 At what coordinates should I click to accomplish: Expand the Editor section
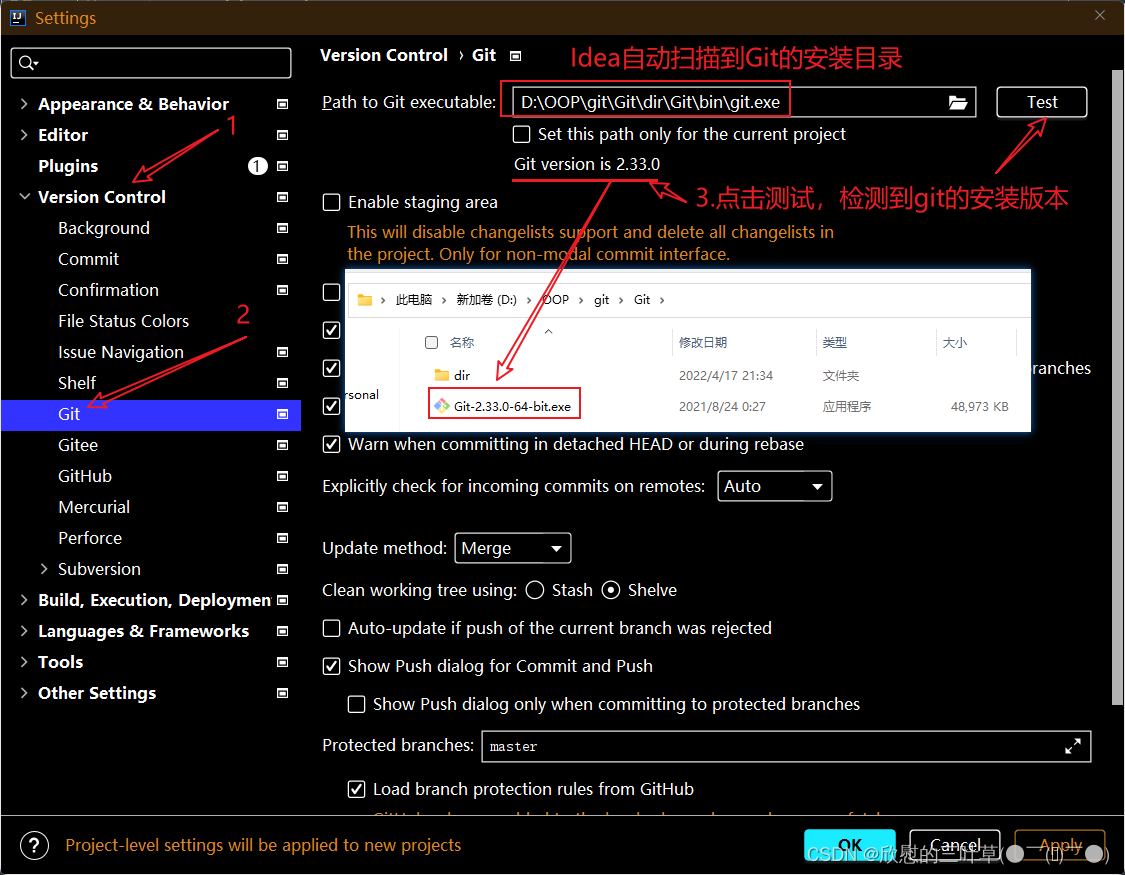pos(24,135)
